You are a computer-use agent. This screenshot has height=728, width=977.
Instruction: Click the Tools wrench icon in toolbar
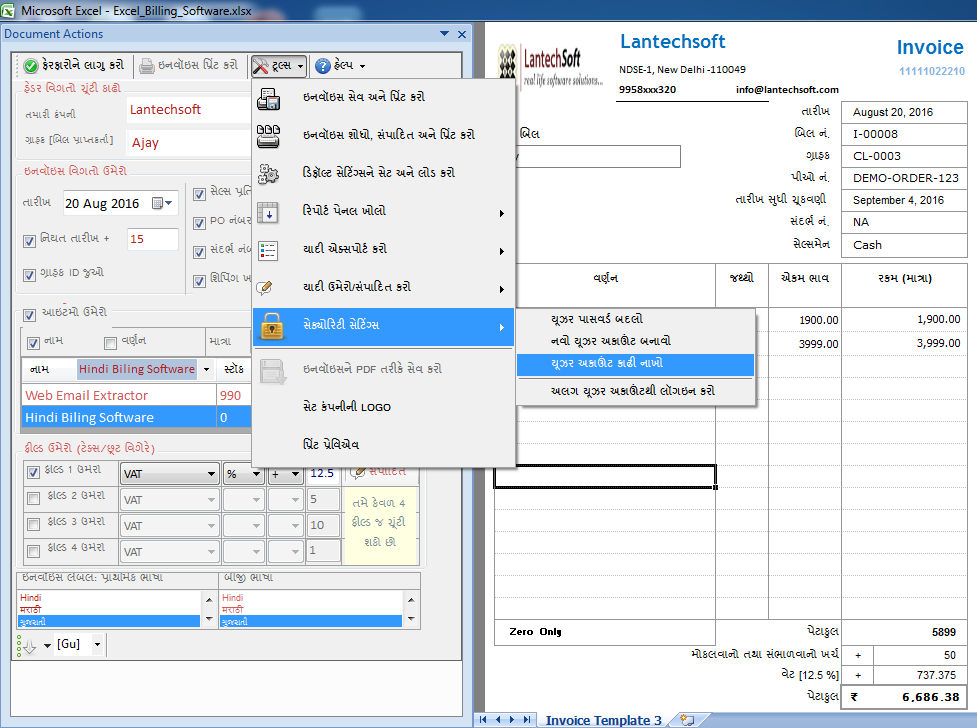tap(260, 65)
